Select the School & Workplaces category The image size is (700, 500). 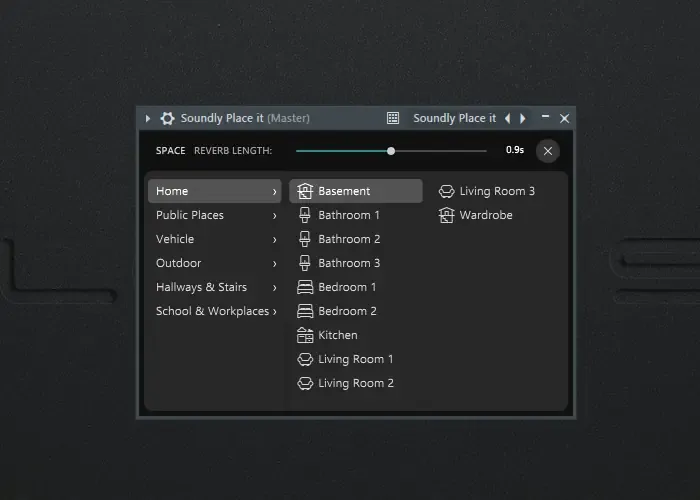[x=215, y=311]
